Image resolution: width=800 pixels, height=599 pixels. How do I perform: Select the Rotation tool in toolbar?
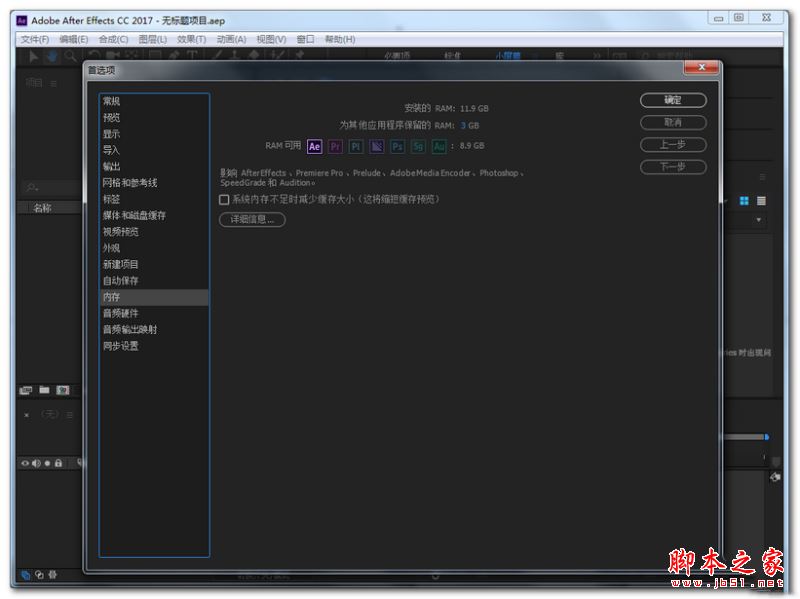pos(94,56)
